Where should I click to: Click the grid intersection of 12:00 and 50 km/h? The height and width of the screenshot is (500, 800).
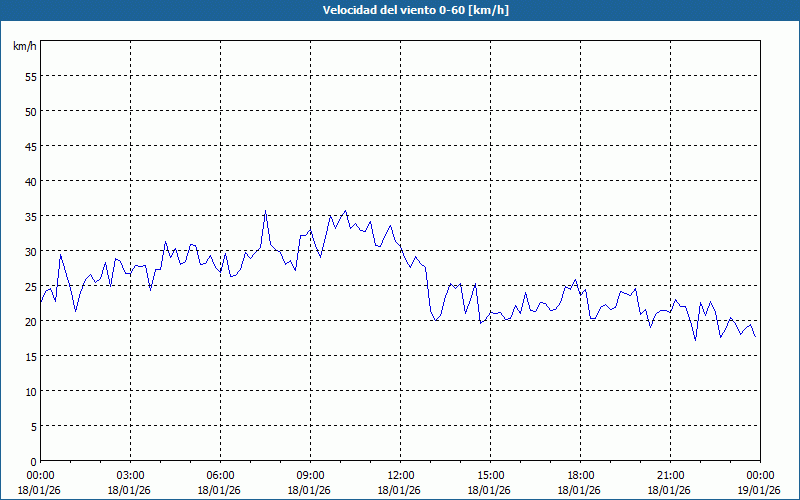[400, 111]
